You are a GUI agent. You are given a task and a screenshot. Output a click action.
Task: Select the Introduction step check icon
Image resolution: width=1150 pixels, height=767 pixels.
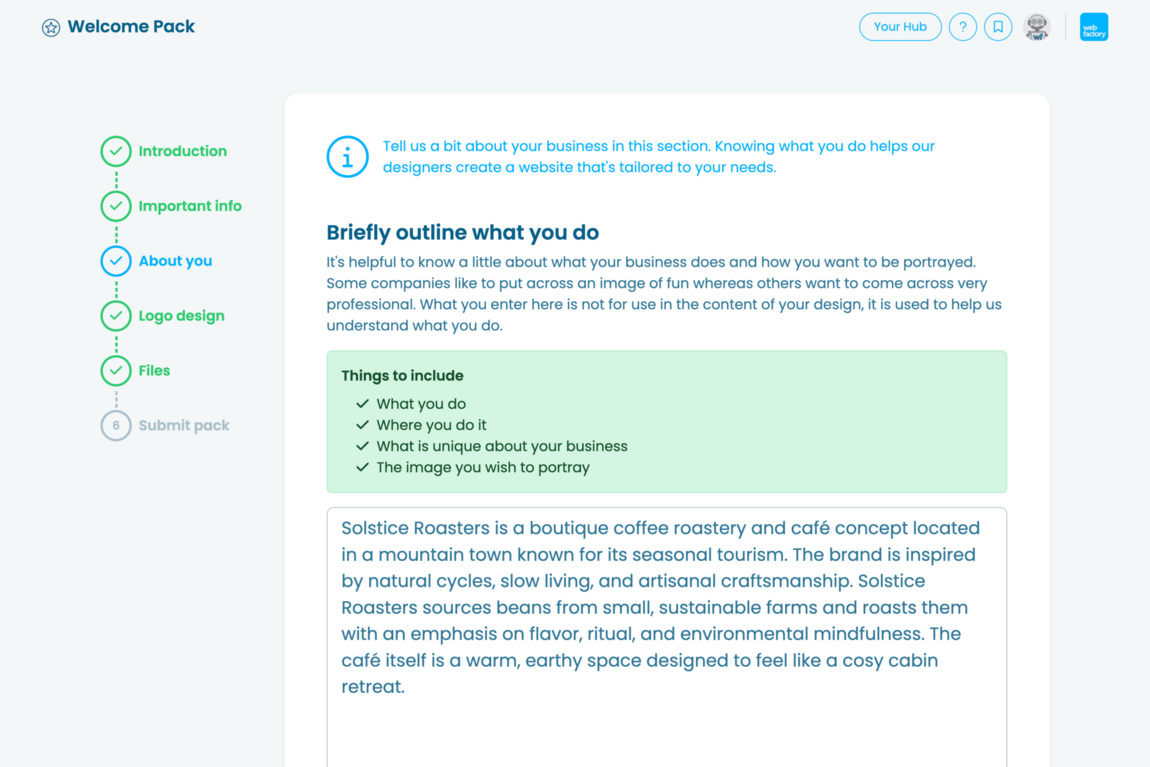[x=115, y=150]
